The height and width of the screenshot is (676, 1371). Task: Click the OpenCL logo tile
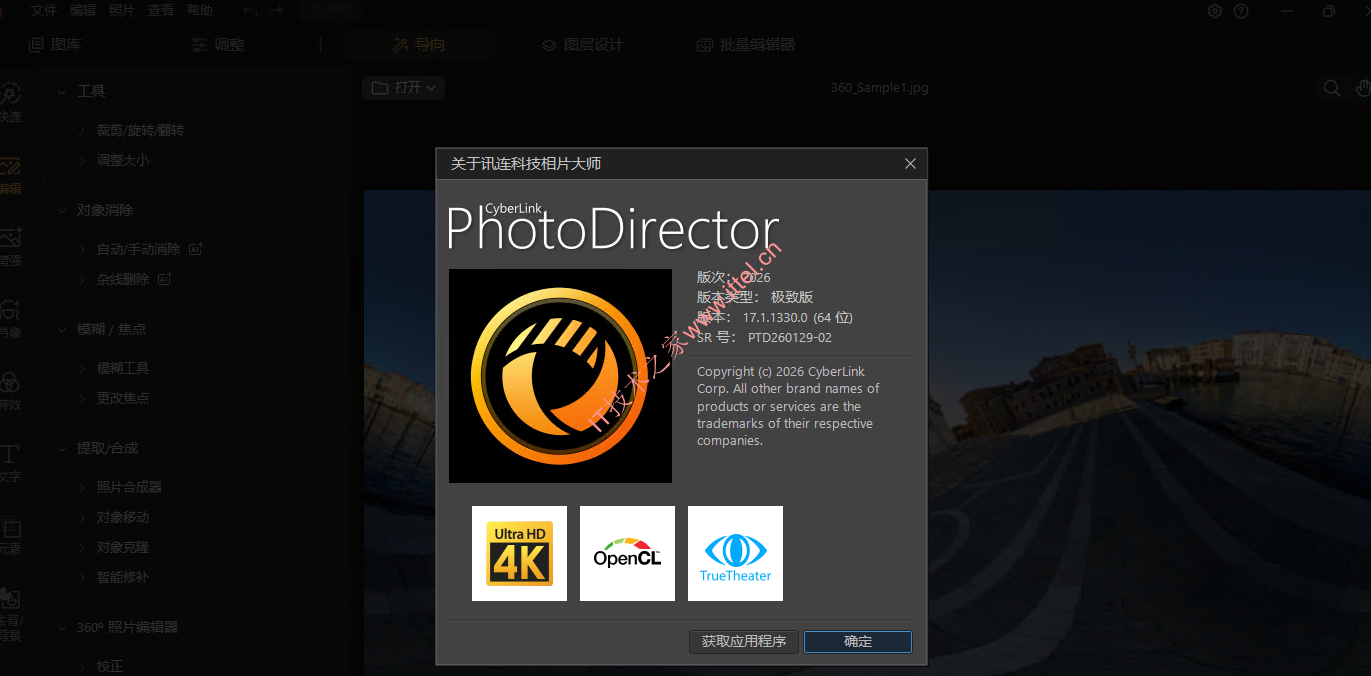[x=627, y=553]
